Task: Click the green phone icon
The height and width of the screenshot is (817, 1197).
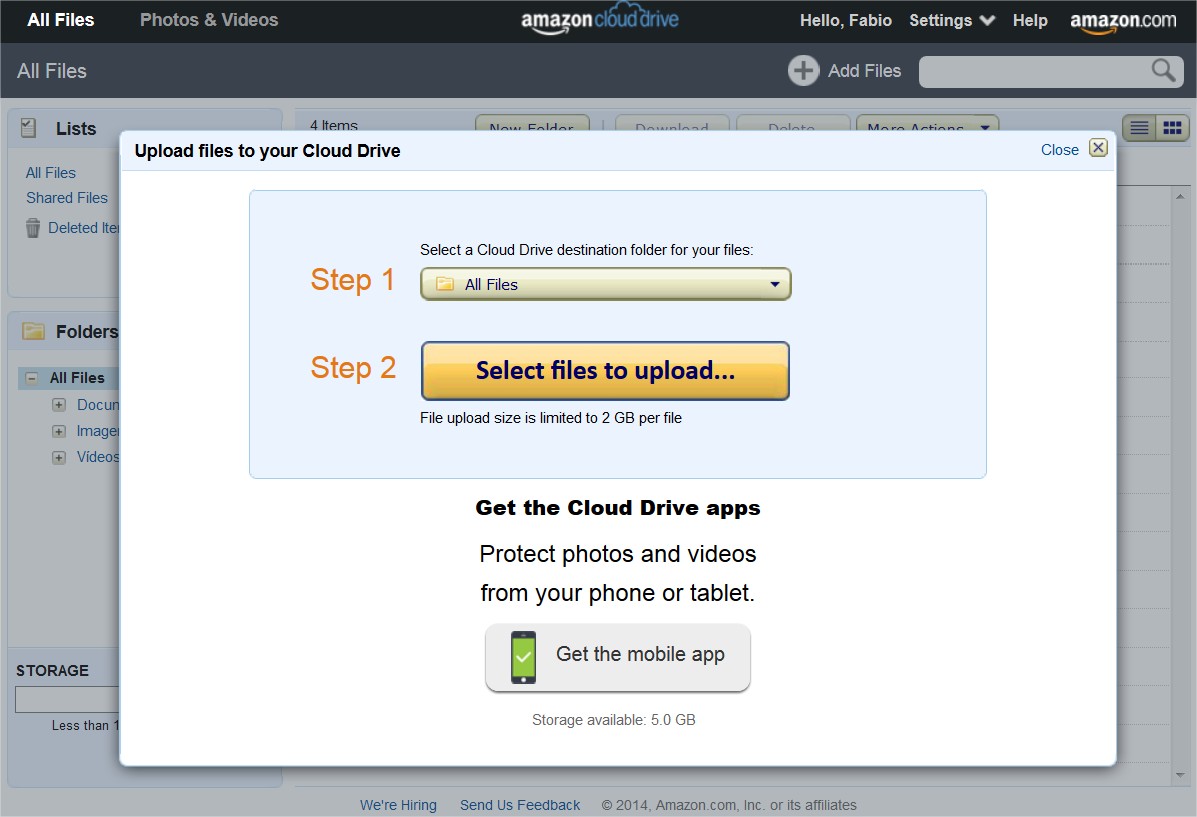Action: 523,657
